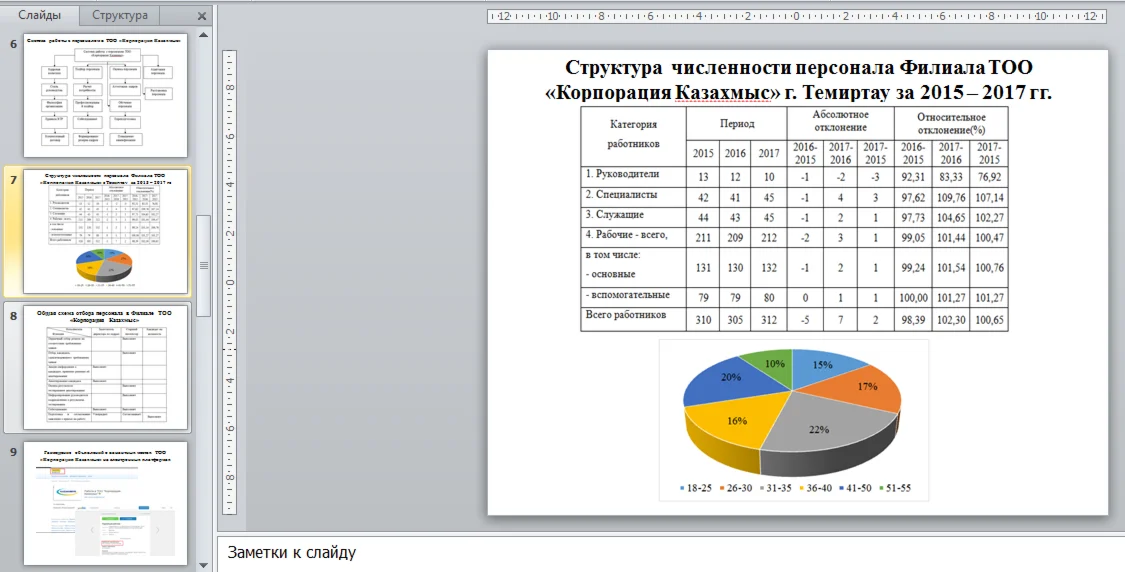Click the slide title Структура численности персонала
This screenshot has width=1125, height=572.
798,80
